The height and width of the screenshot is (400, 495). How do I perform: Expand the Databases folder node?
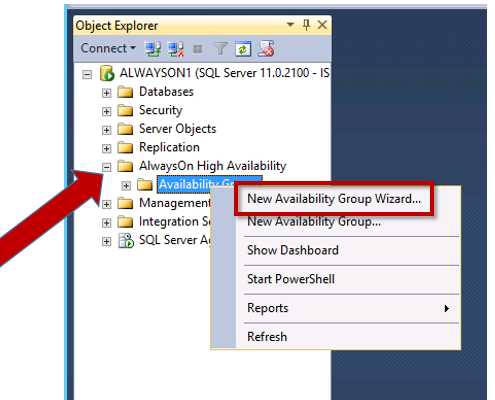[106, 93]
